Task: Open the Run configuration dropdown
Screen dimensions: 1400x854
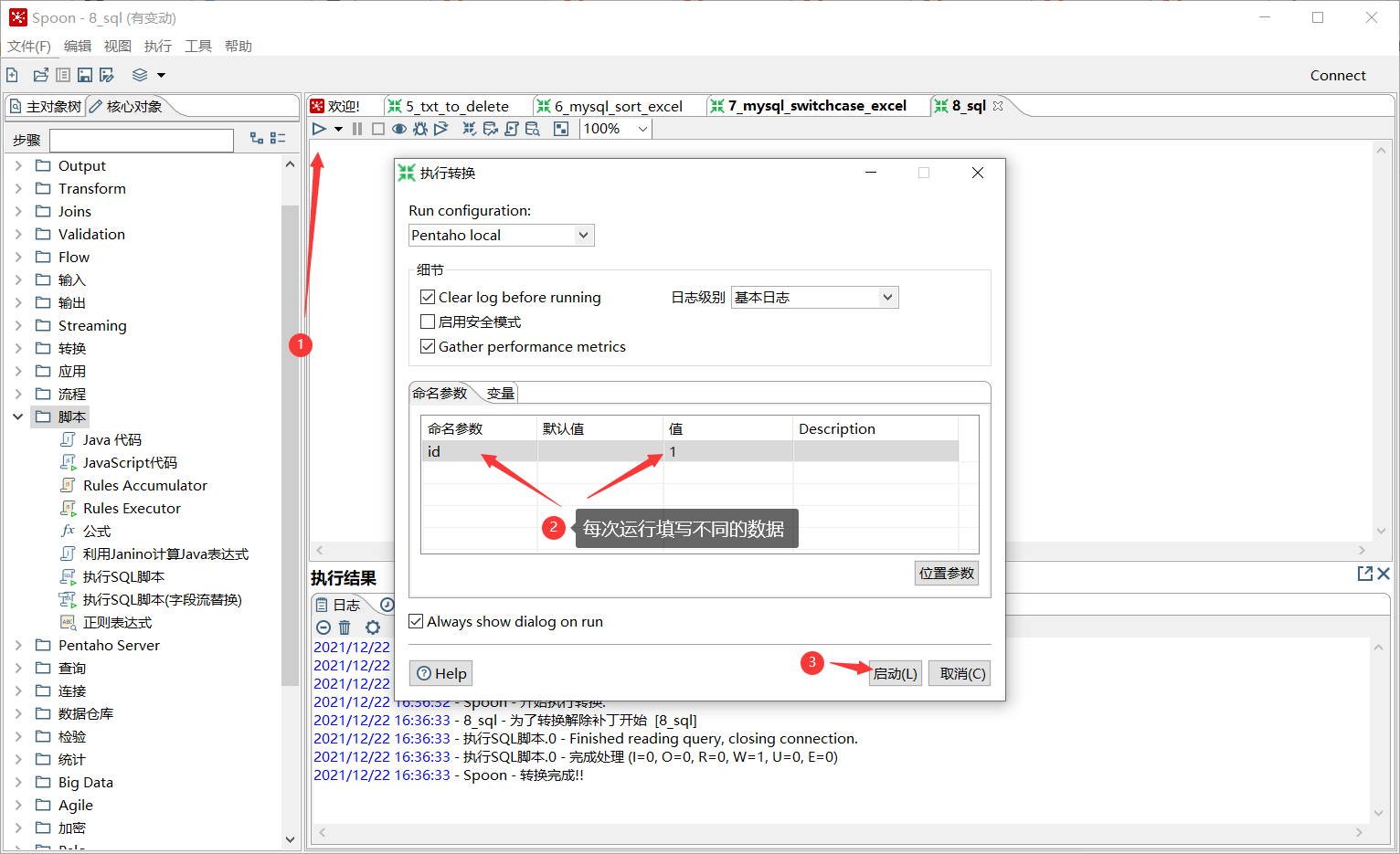Action: click(x=583, y=235)
